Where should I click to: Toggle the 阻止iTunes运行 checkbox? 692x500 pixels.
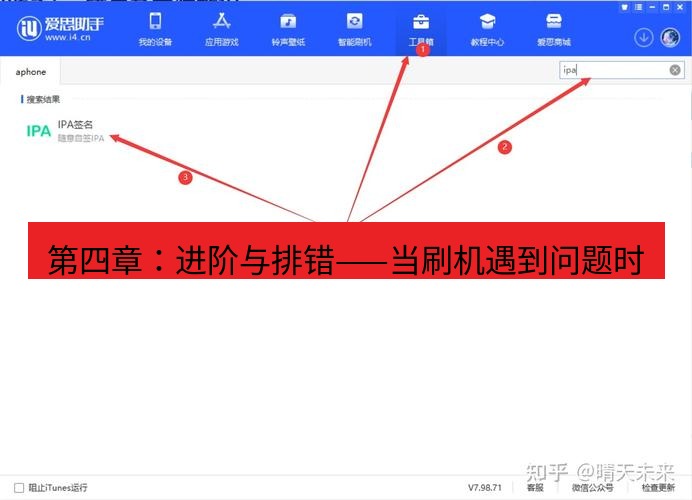[19, 488]
